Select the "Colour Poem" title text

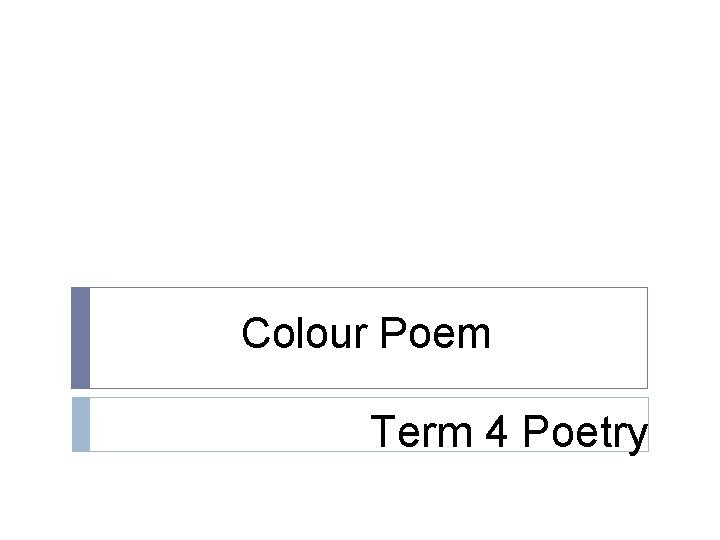click(366, 333)
